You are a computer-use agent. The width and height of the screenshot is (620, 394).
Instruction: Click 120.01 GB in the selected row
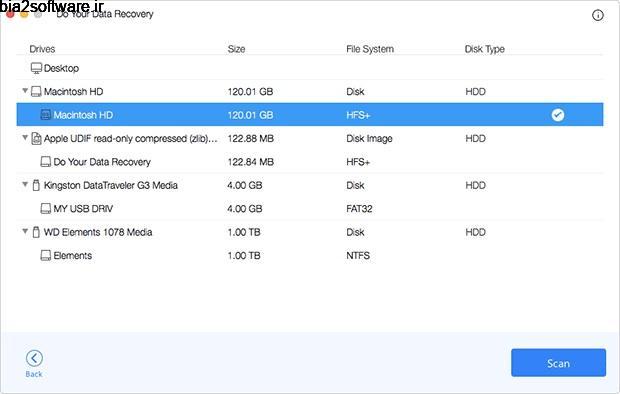coord(250,115)
